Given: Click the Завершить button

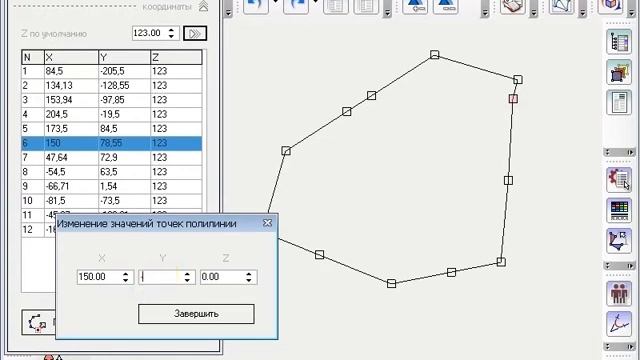Looking at the screenshot, I should pos(196,314).
